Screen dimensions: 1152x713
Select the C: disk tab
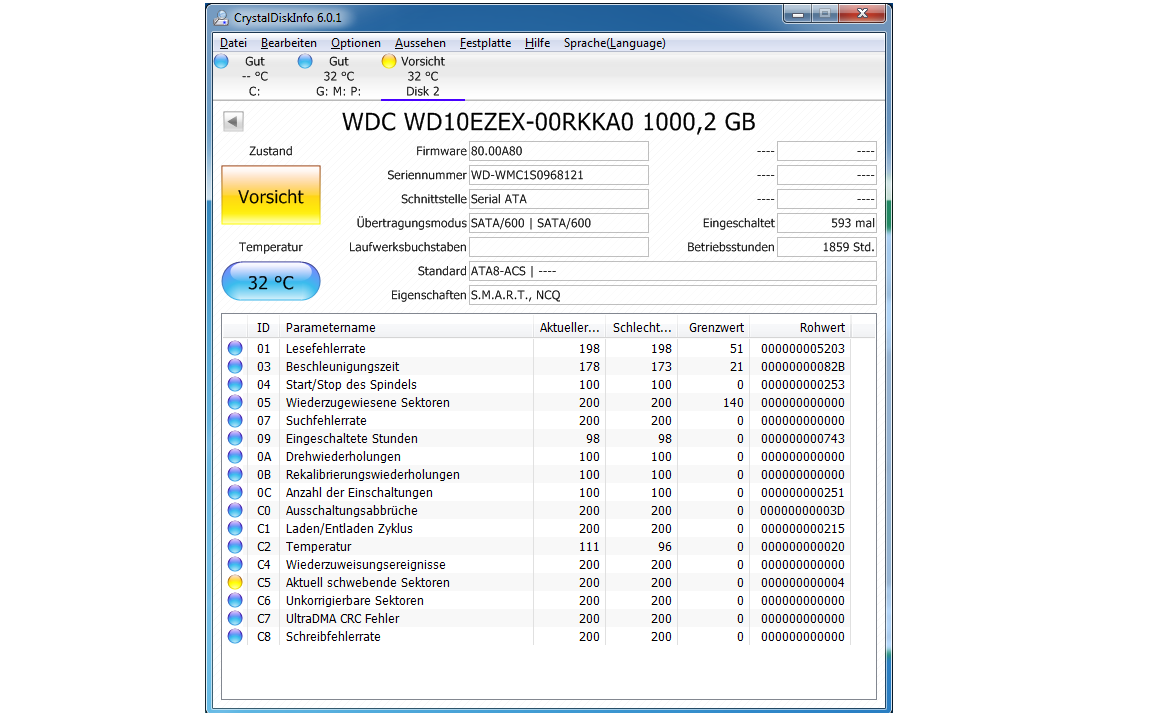[x=253, y=76]
